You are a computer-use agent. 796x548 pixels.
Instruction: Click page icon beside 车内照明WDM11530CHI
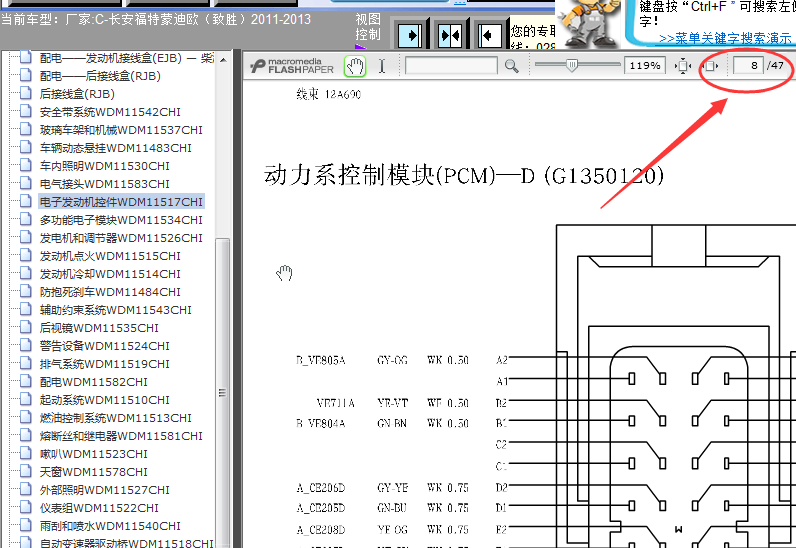click(x=25, y=165)
